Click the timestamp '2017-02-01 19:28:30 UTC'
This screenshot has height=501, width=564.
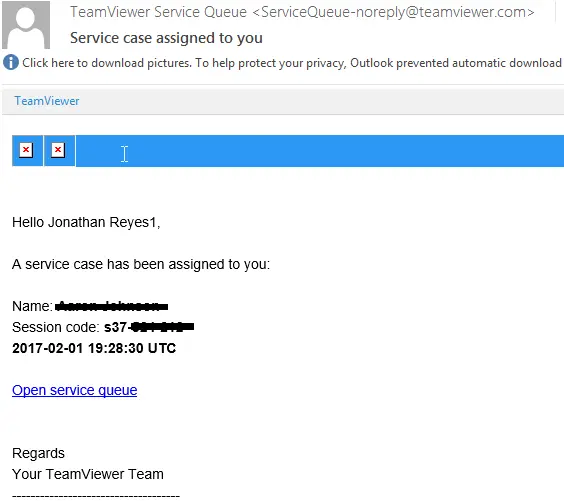[x=94, y=348]
